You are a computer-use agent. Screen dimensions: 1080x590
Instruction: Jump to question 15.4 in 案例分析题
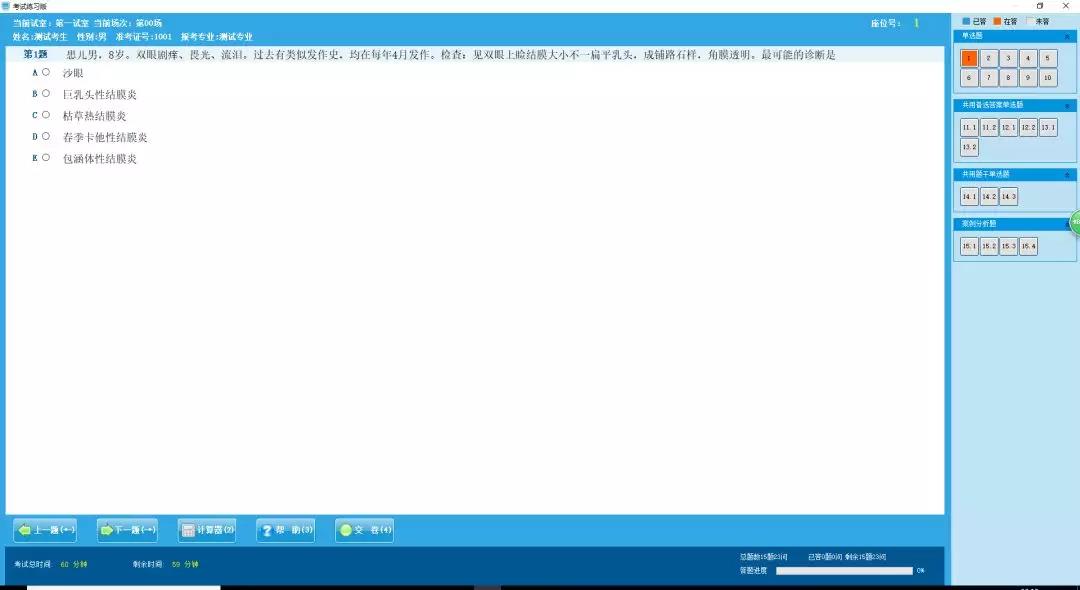click(1028, 246)
